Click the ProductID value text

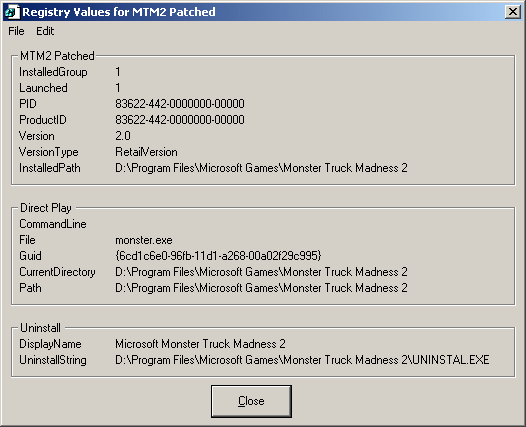(180, 120)
